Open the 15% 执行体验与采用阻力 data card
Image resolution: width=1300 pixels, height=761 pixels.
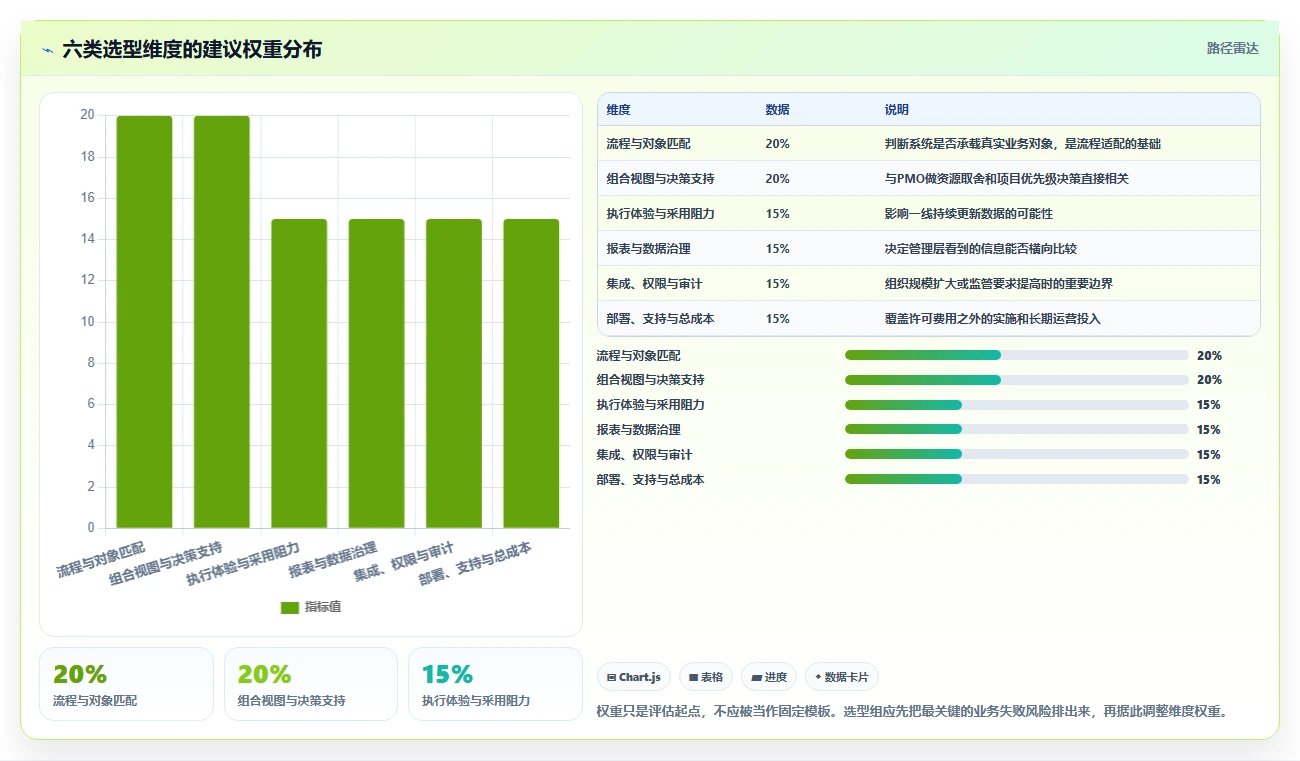click(495, 684)
